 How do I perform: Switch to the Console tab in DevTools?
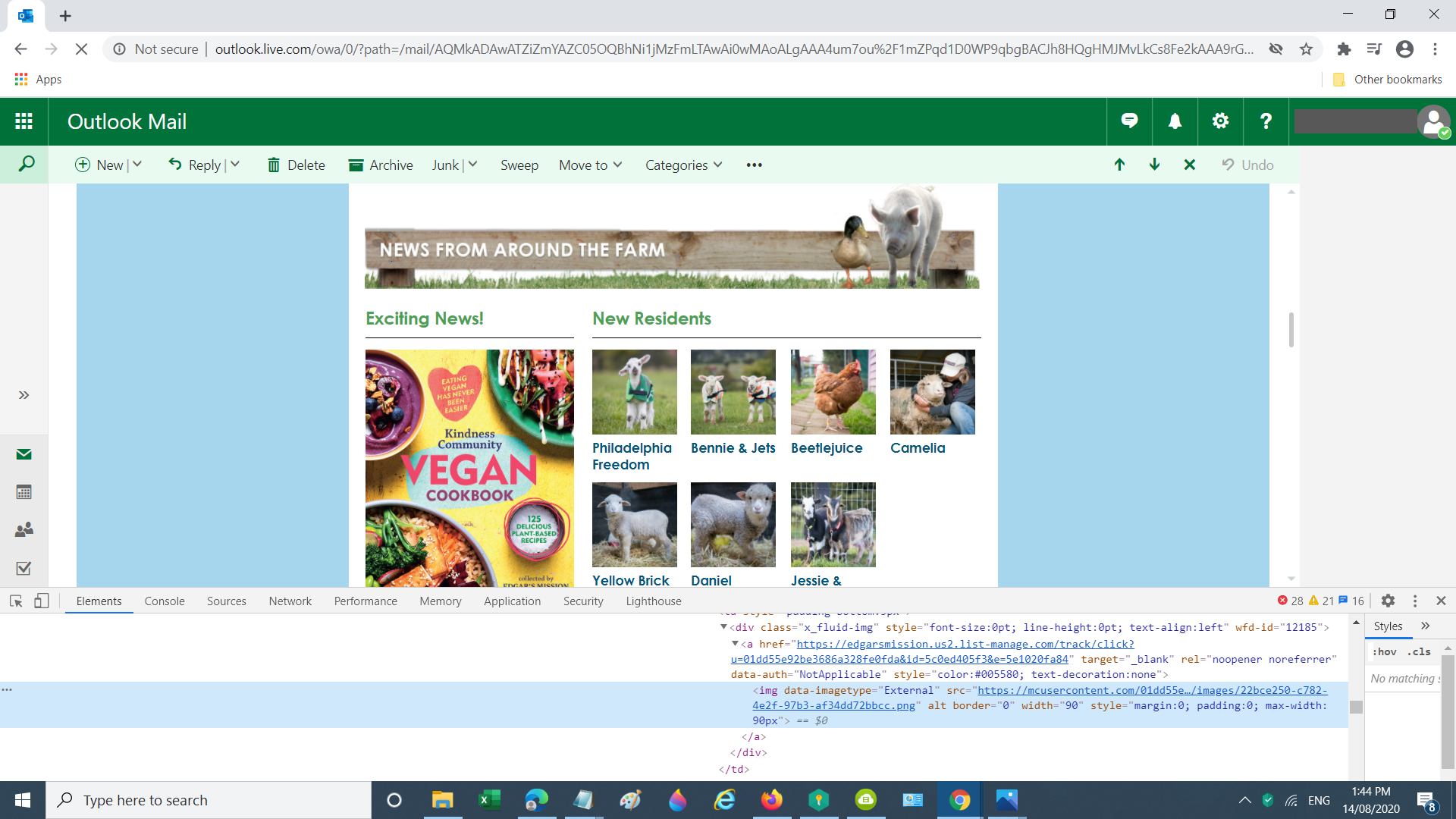coord(165,601)
